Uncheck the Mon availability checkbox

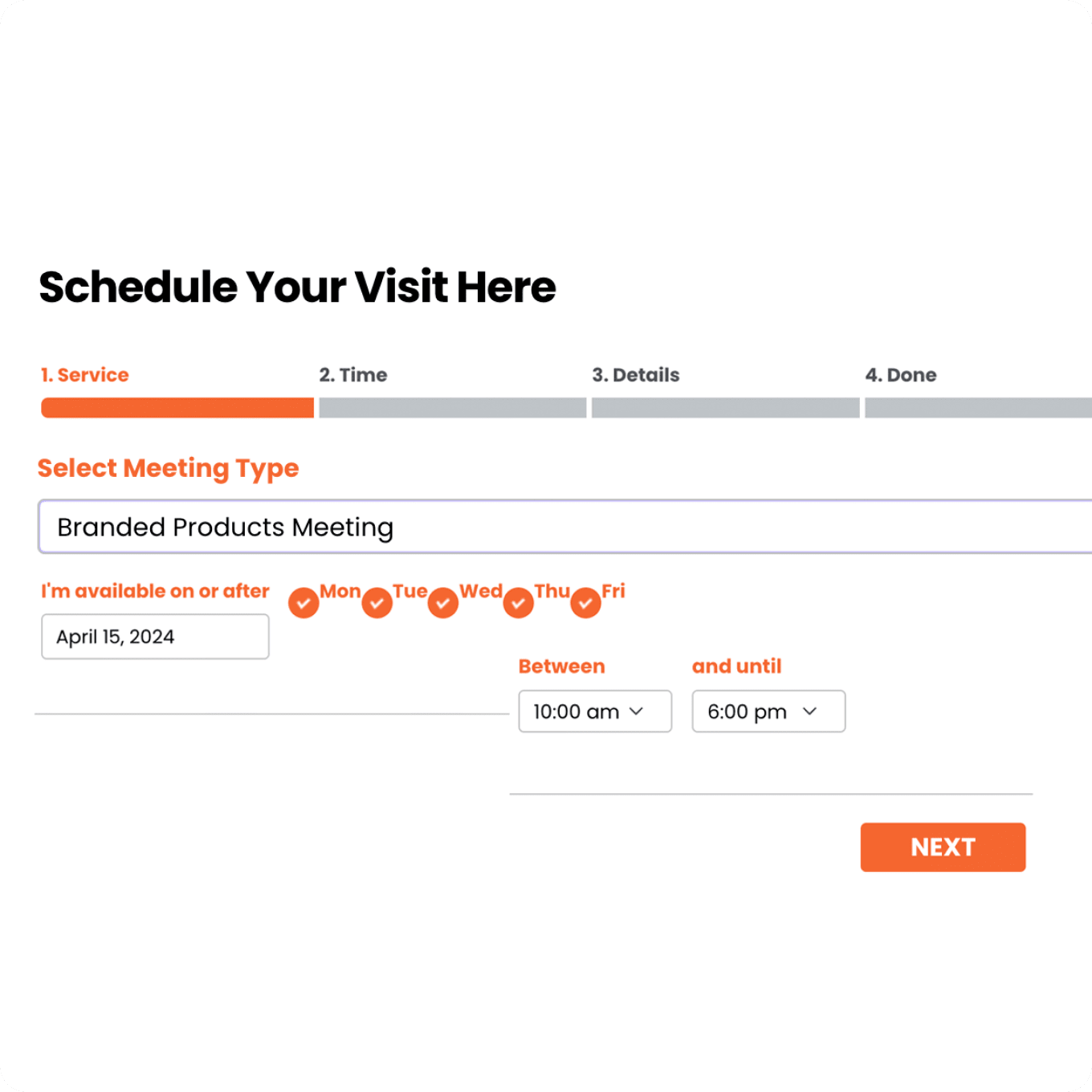click(304, 602)
